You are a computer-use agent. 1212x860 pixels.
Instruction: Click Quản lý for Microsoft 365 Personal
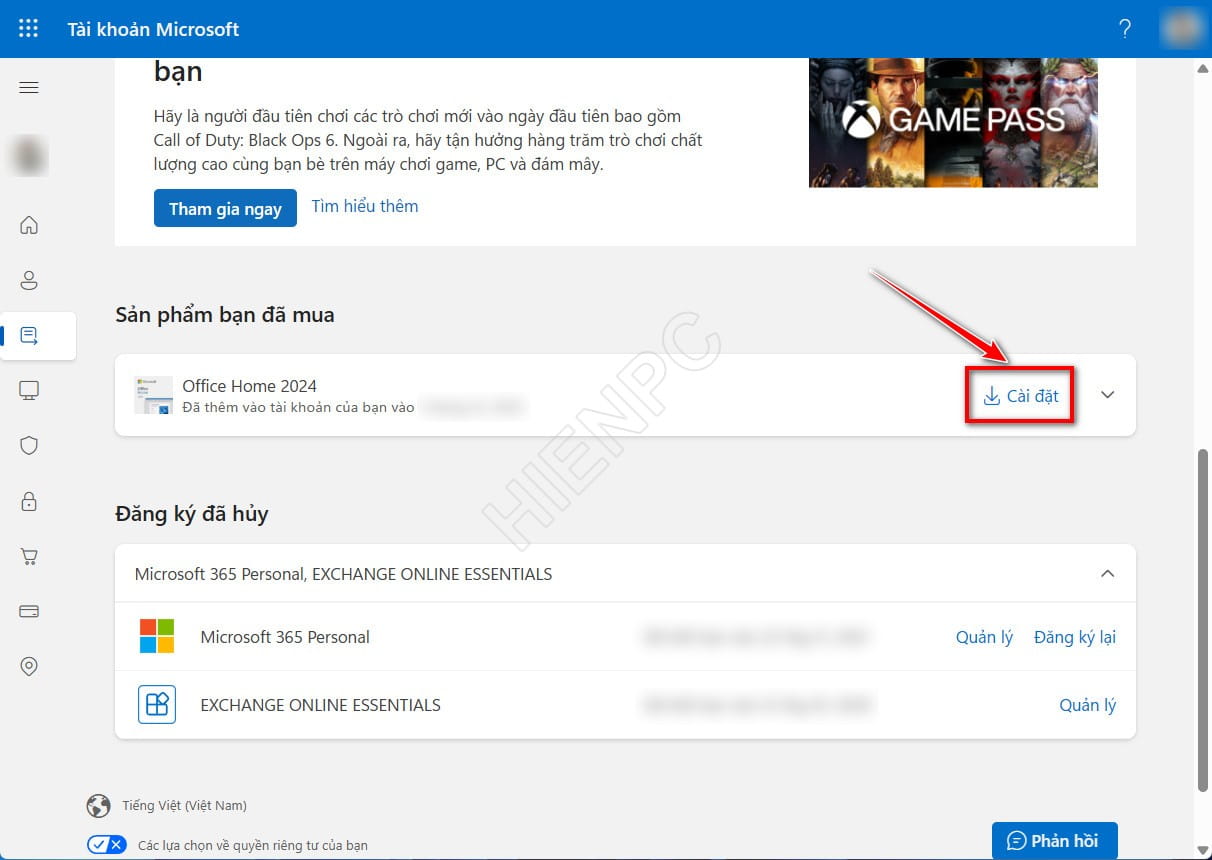point(984,637)
